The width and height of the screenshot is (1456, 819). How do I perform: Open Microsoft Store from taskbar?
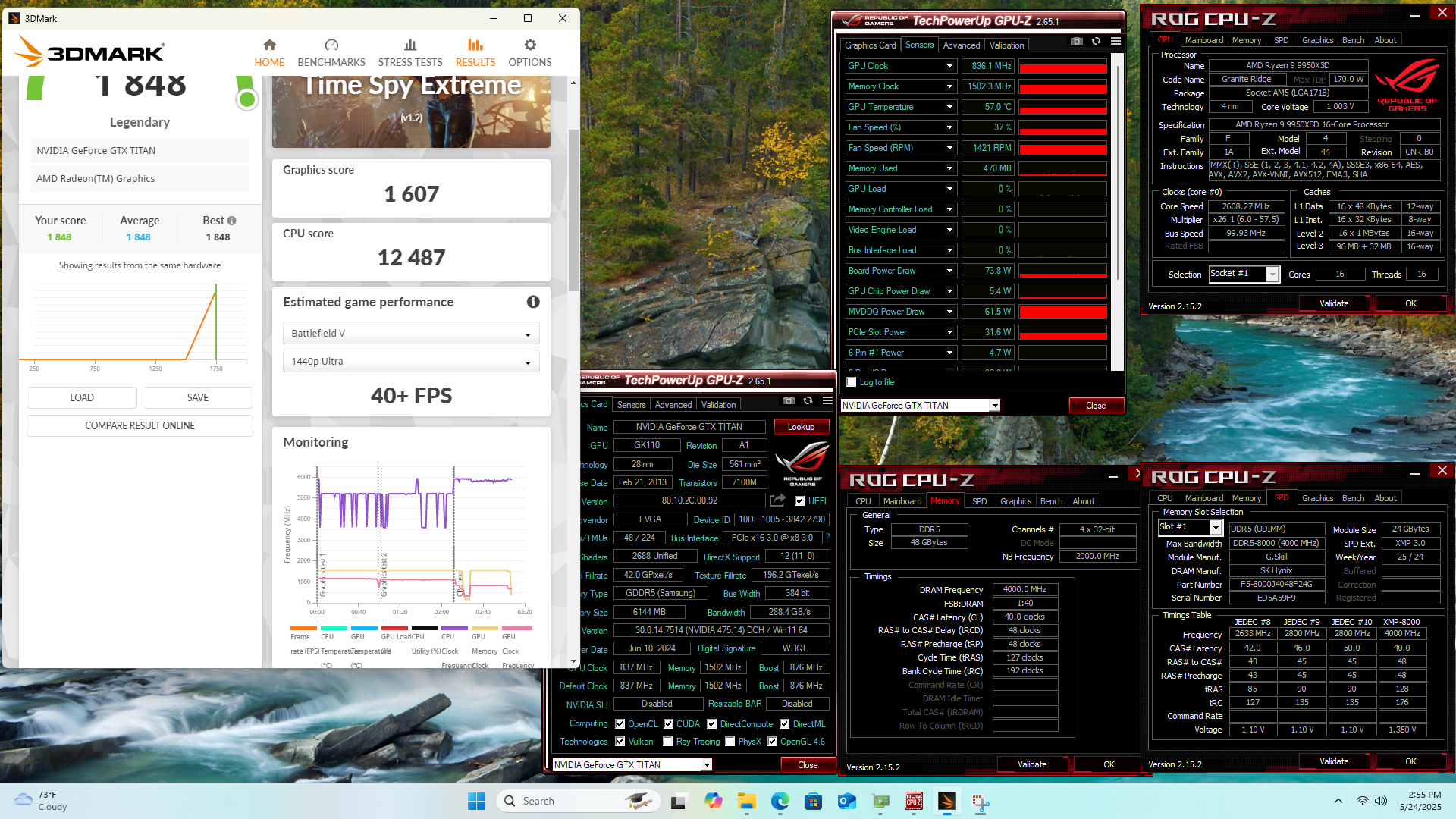tap(813, 801)
